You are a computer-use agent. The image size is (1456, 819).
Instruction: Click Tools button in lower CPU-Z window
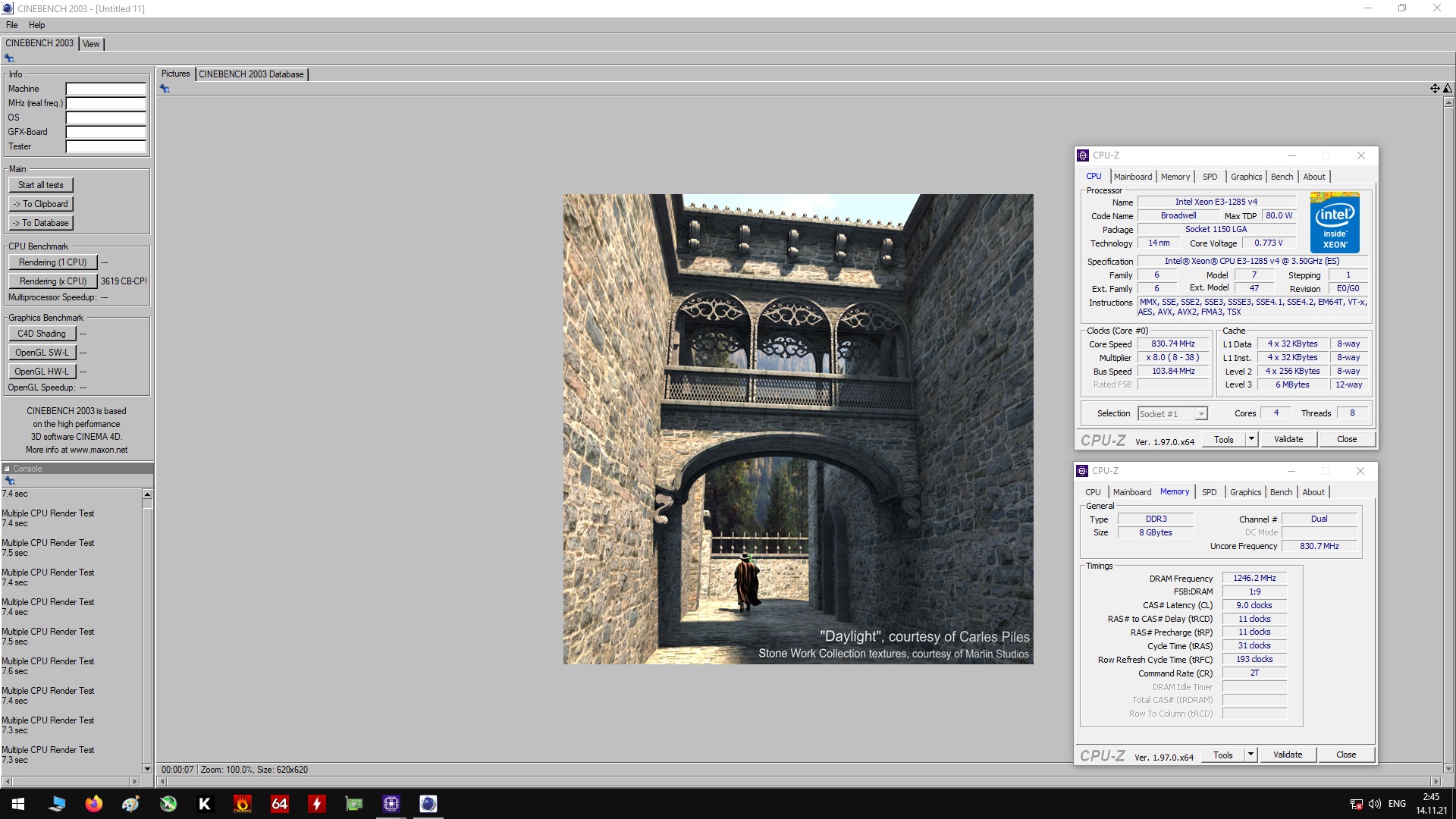(x=1223, y=755)
